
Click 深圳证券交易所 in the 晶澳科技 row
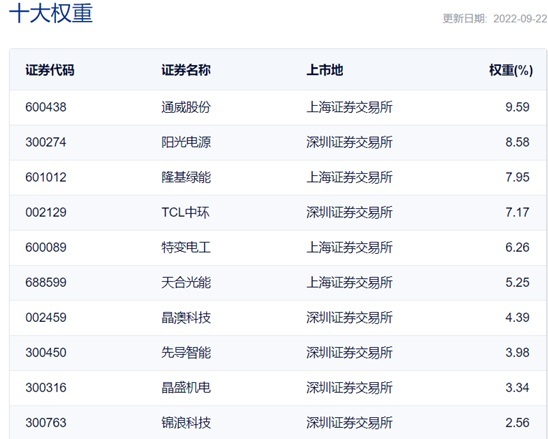349,317
